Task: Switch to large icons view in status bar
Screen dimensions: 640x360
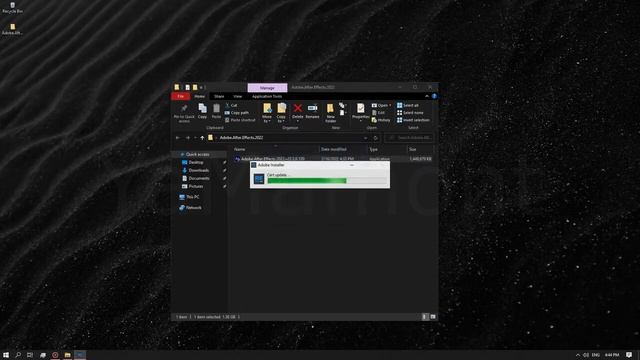Action: [433, 317]
